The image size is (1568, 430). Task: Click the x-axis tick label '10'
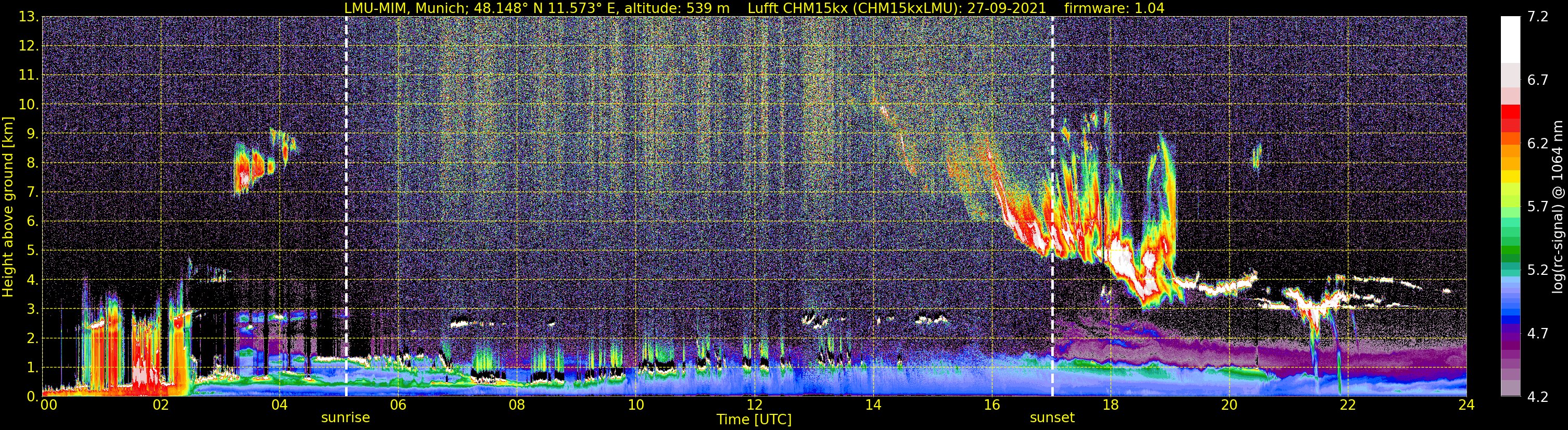pos(635,406)
